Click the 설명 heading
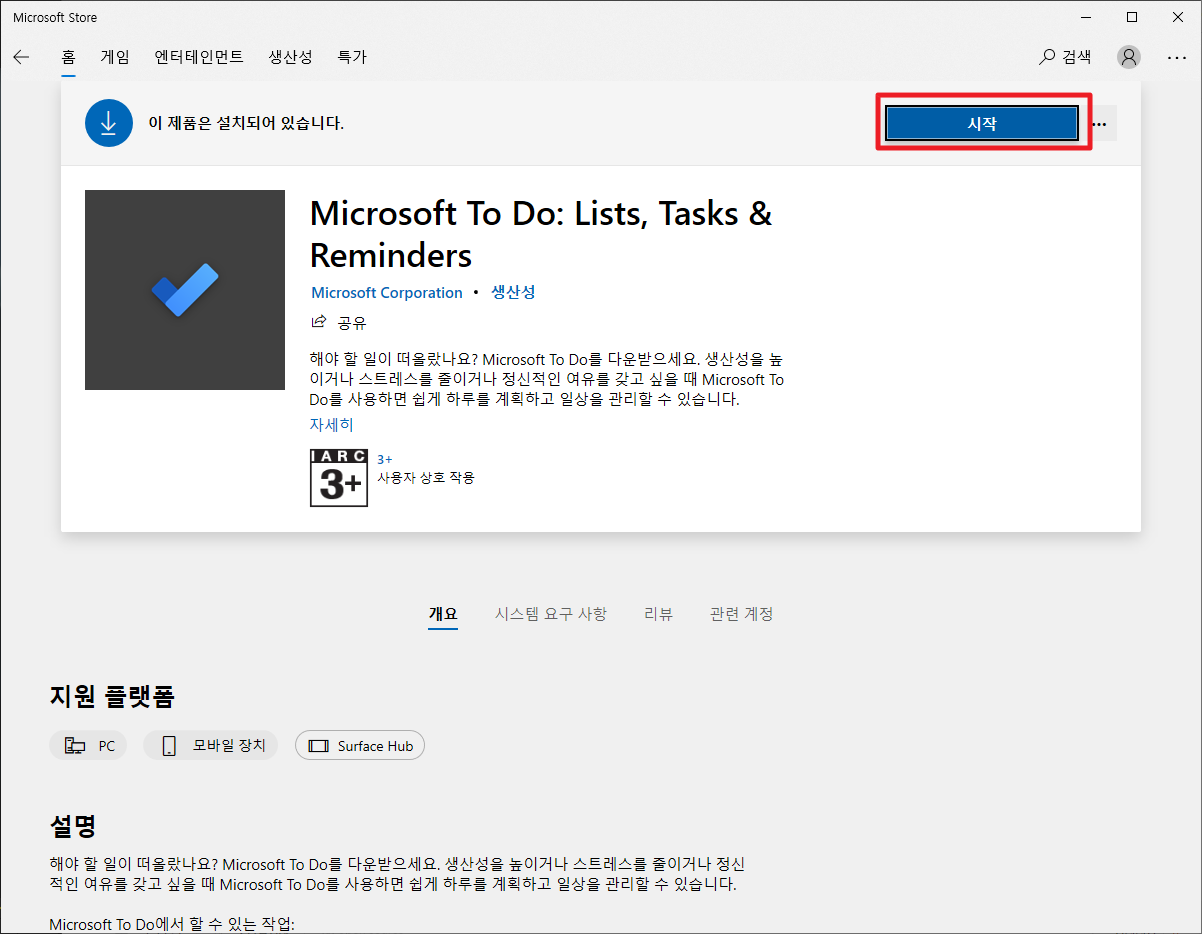This screenshot has height=934, width=1202. pos(73,826)
